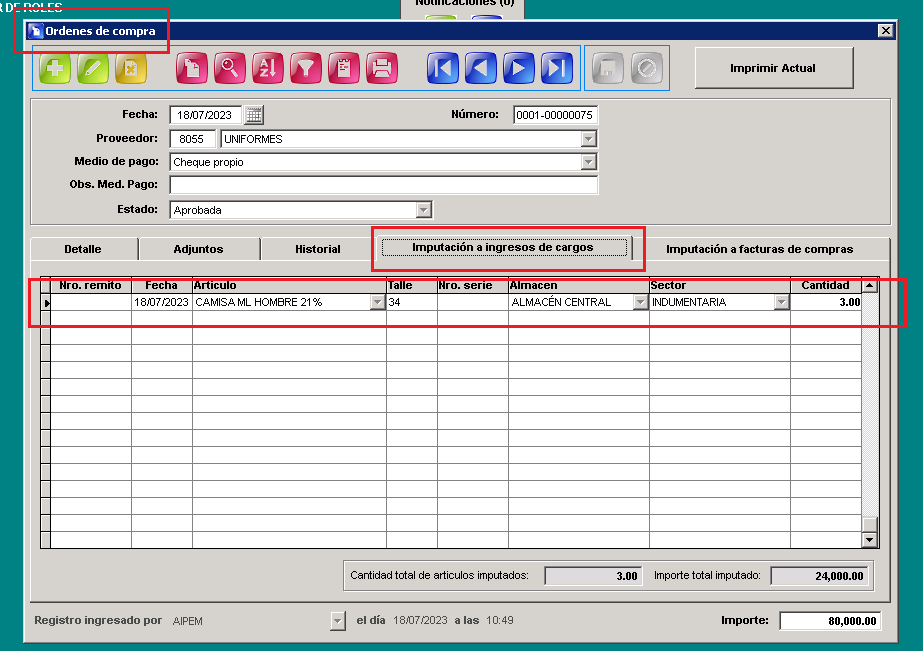Open the Estado dropdown showing Aprobada
This screenshot has height=651, width=923.
point(423,210)
